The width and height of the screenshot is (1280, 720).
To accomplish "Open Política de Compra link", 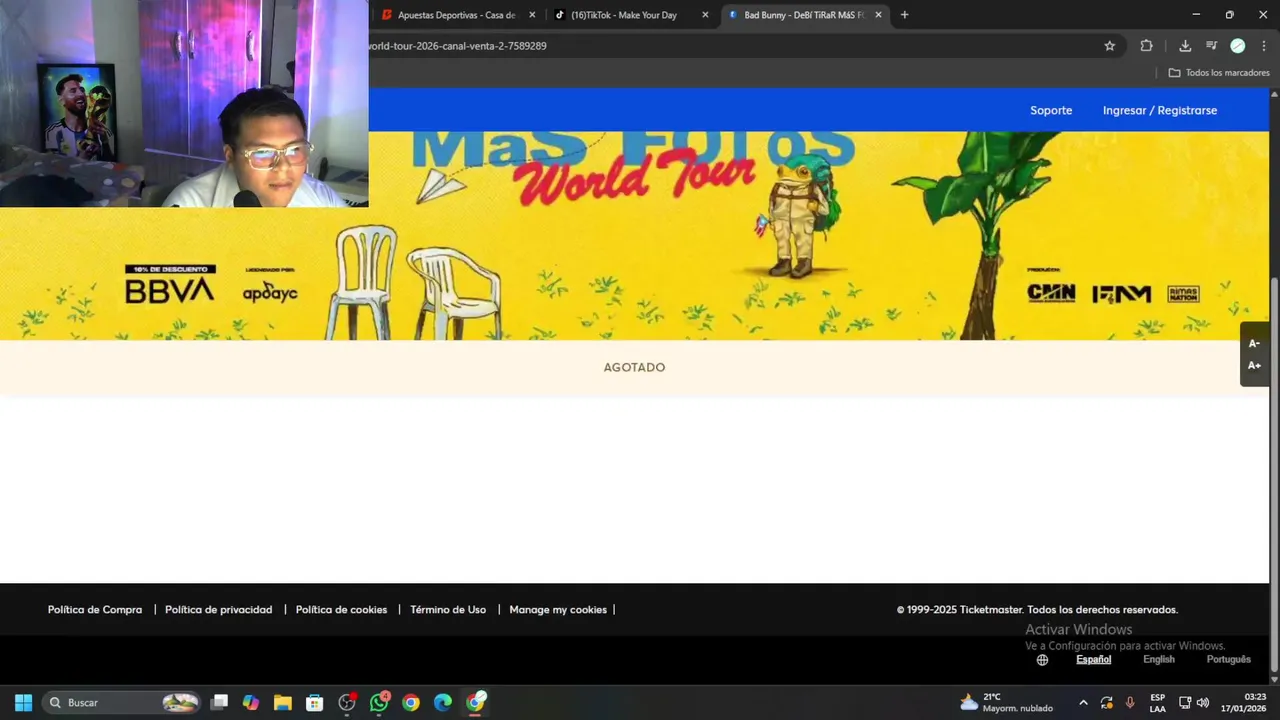I will click(x=95, y=610).
